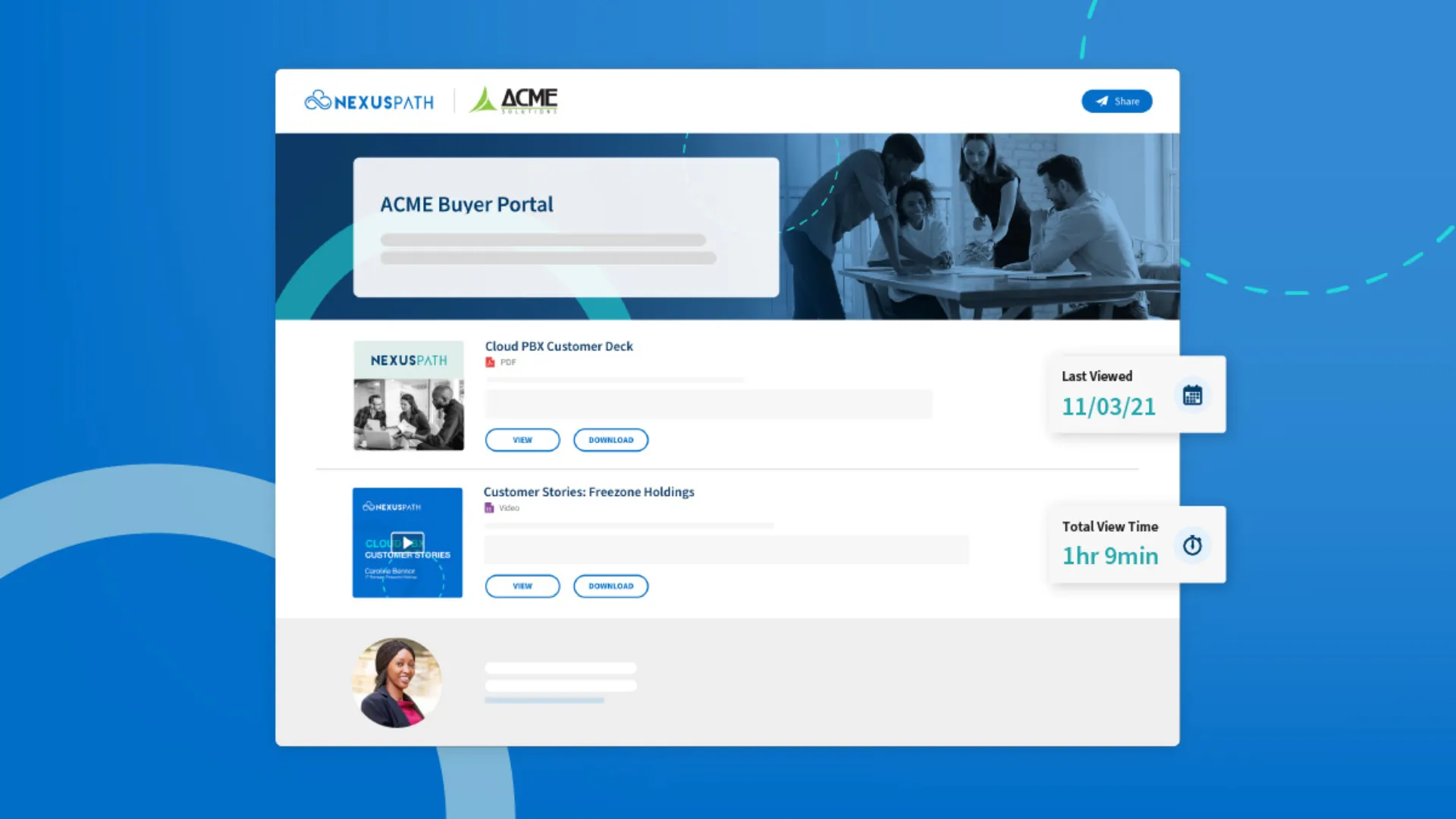
Task: View the Cloud PBX Customer Deck
Action: [522, 440]
